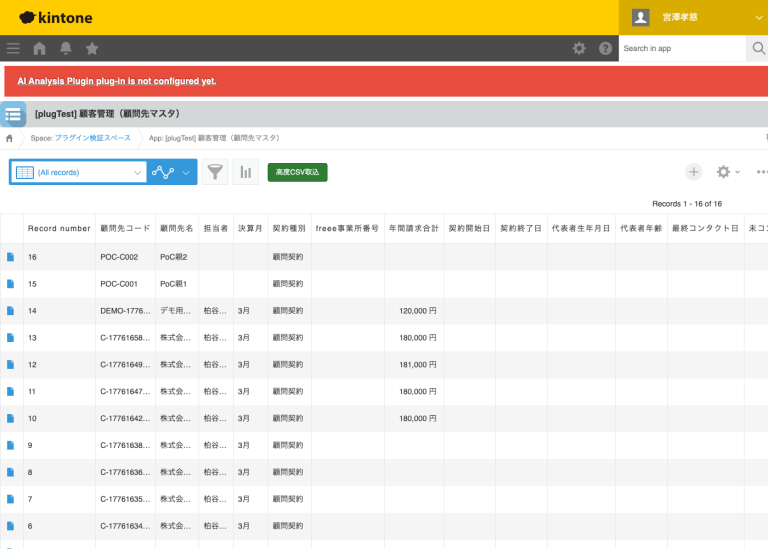Open the help question mark icon
The width and height of the screenshot is (768, 549).
[x=605, y=48]
